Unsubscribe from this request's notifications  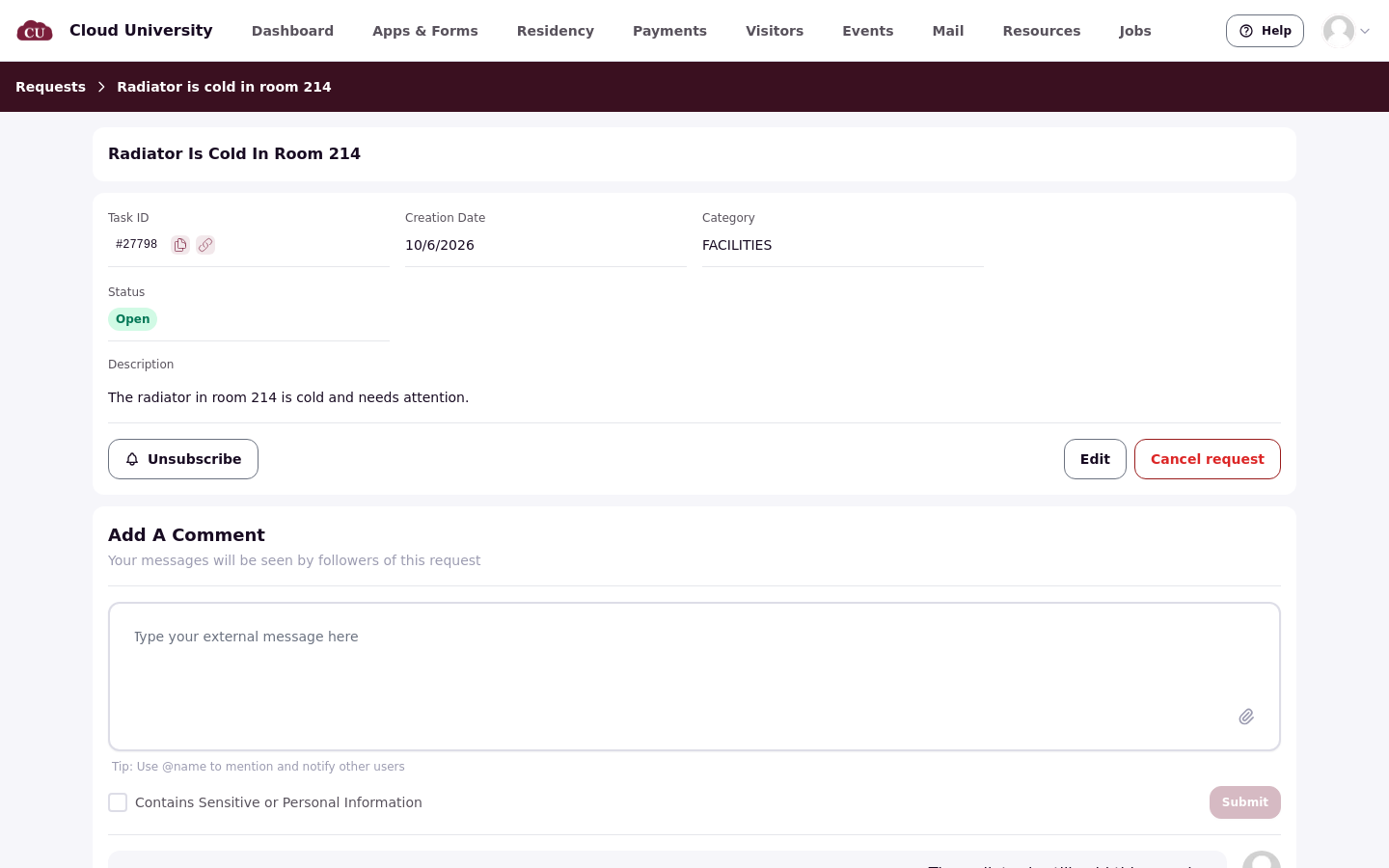point(183,459)
